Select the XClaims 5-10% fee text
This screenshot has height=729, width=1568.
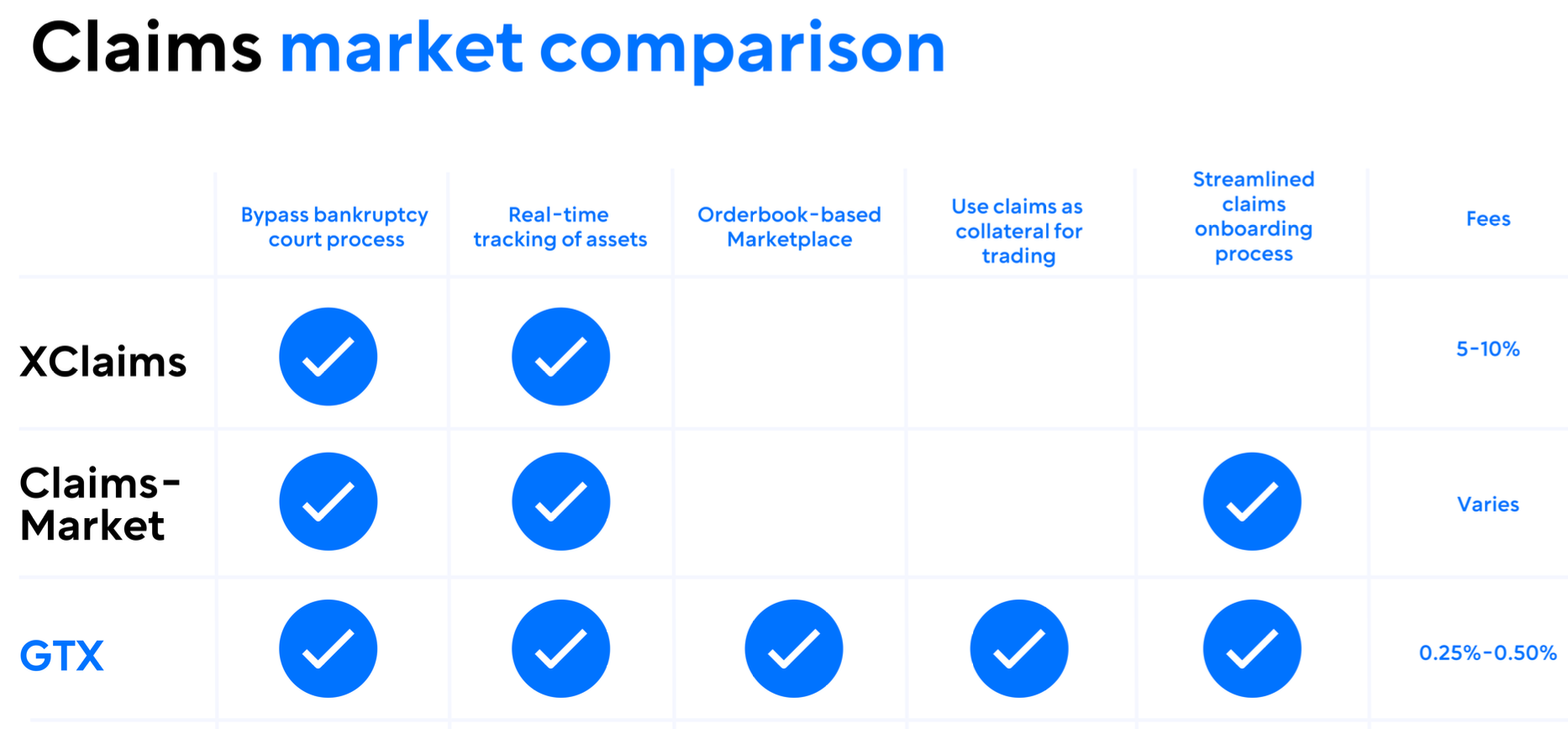pyautogui.click(x=1487, y=349)
